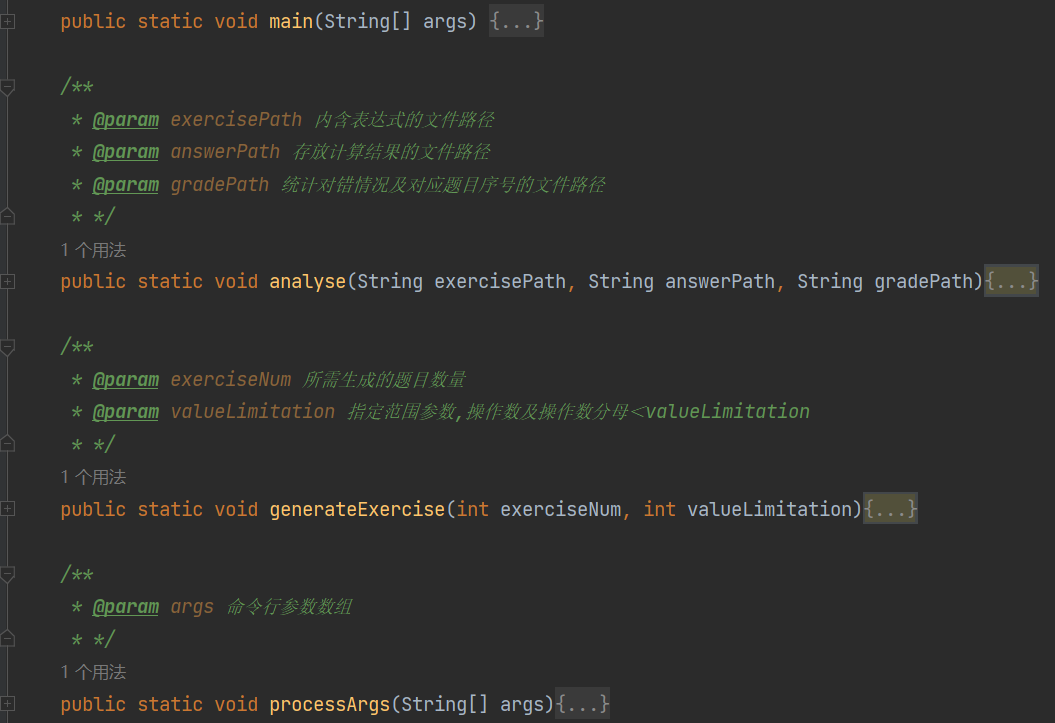Collapse the Javadoc comment above the args param
The image size is (1055, 723).
[x=8, y=575]
